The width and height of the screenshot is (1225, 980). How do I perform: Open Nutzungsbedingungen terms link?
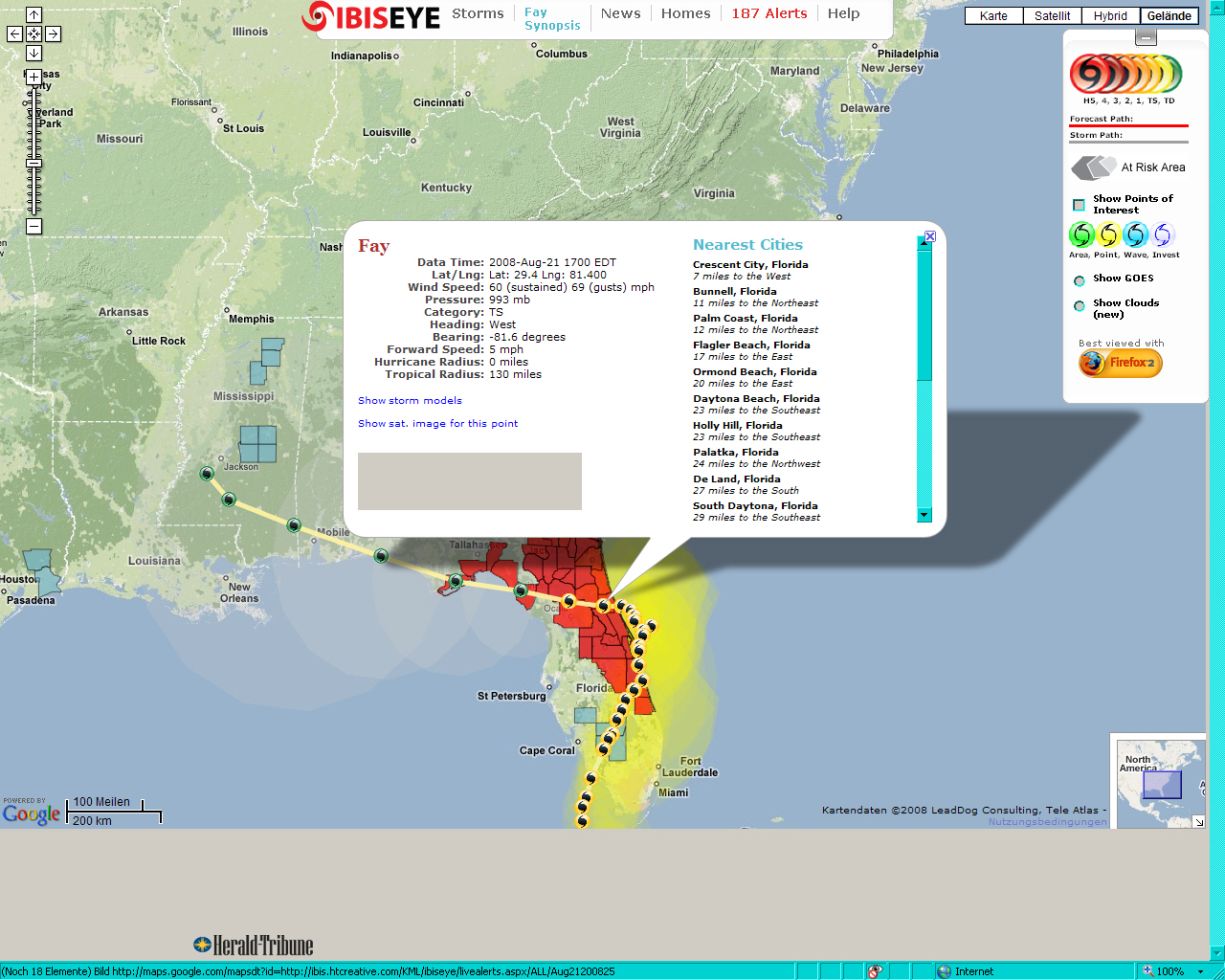(x=1047, y=822)
